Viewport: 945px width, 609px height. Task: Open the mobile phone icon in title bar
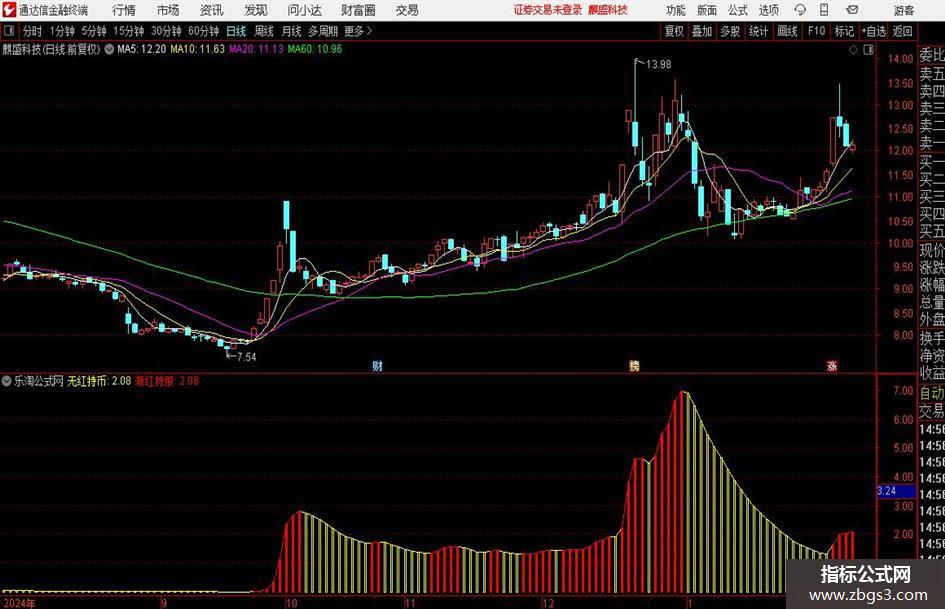click(x=824, y=10)
